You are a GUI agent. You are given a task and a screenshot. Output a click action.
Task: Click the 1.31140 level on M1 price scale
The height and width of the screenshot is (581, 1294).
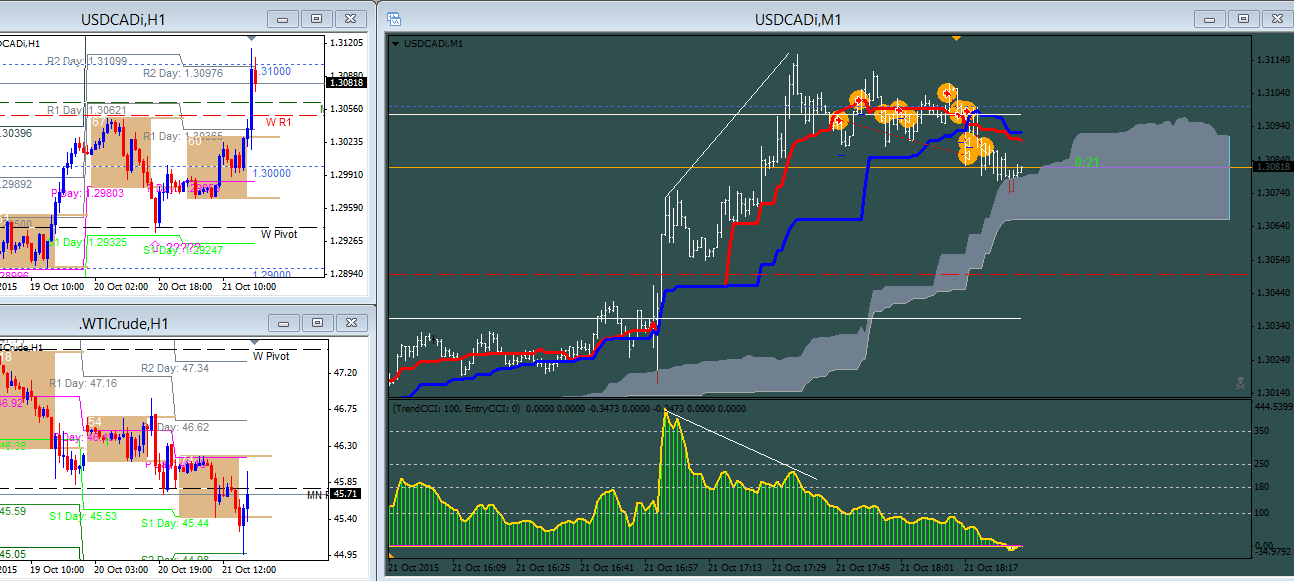coord(1273,60)
